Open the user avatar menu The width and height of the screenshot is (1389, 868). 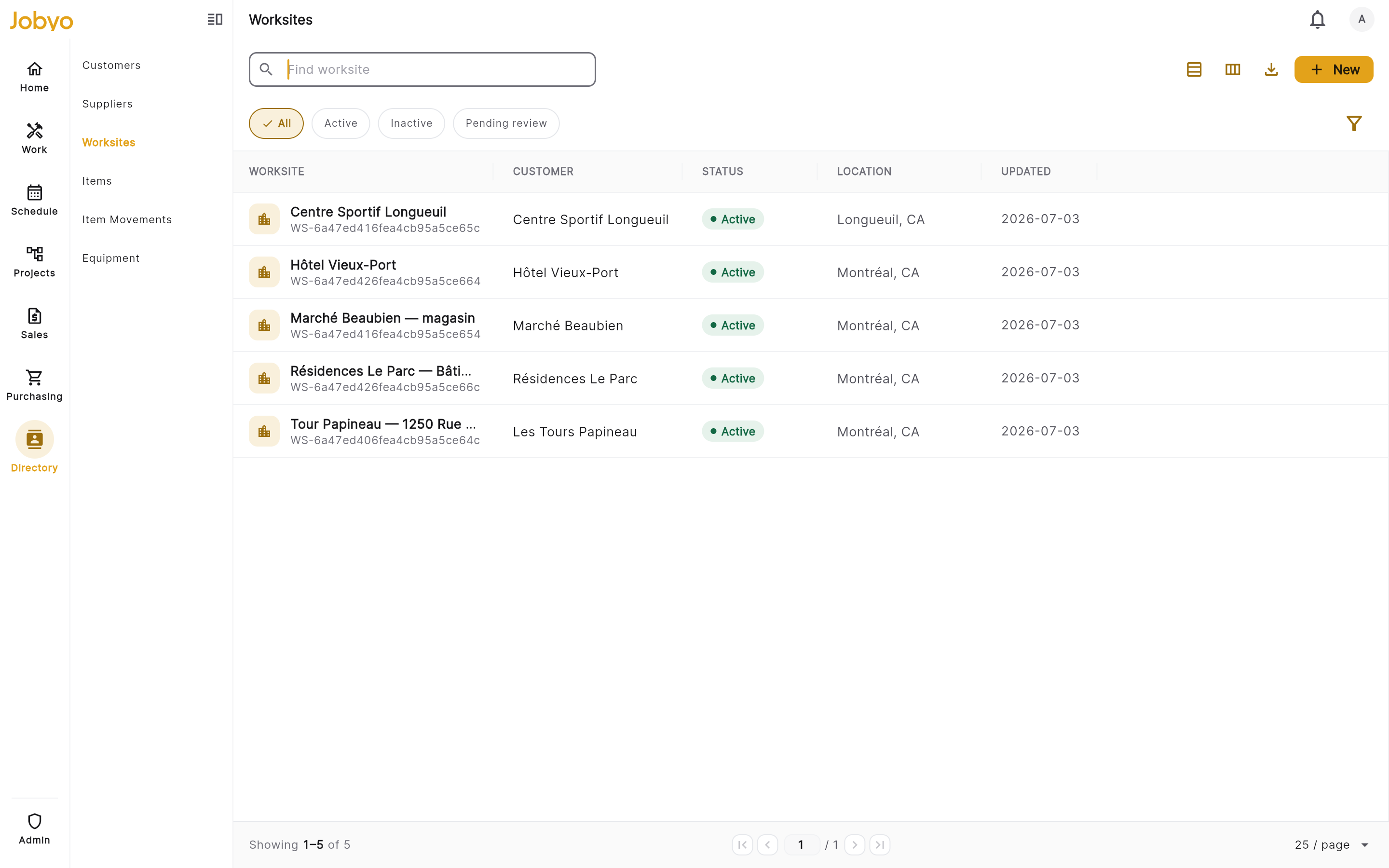click(x=1362, y=19)
